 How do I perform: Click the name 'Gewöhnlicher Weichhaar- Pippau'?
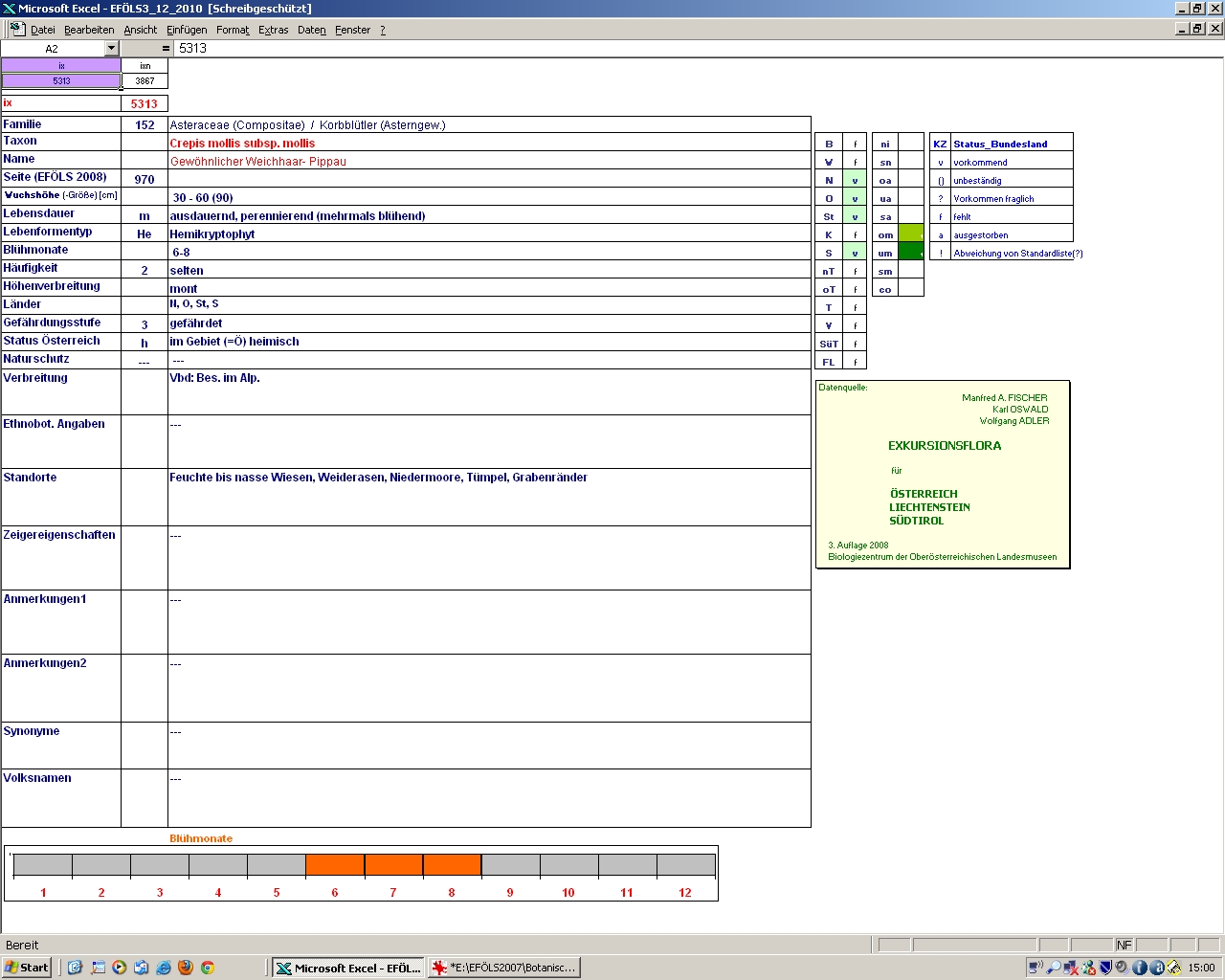(x=258, y=161)
